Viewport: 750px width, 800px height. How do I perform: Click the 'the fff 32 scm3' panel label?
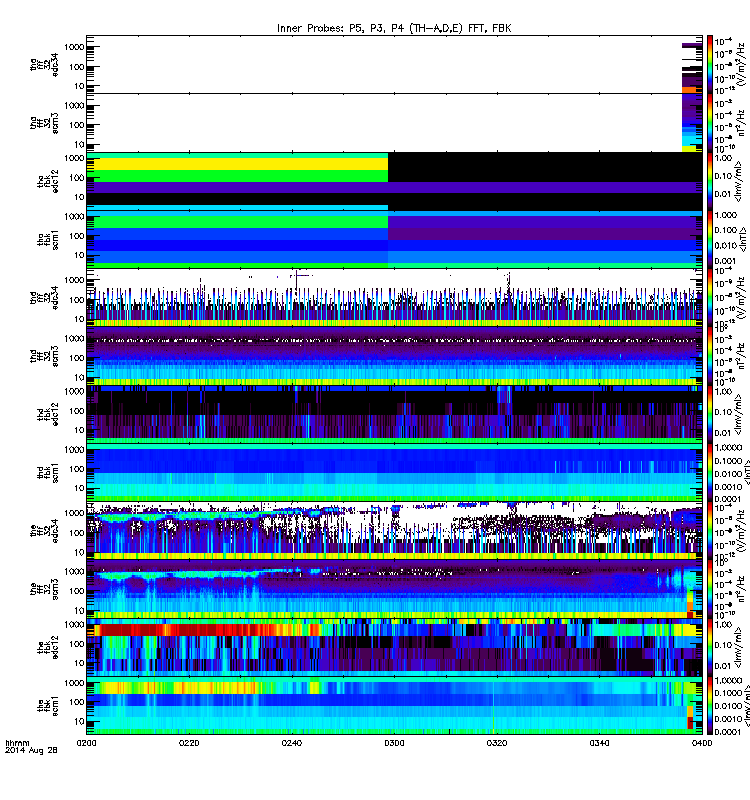point(44,589)
